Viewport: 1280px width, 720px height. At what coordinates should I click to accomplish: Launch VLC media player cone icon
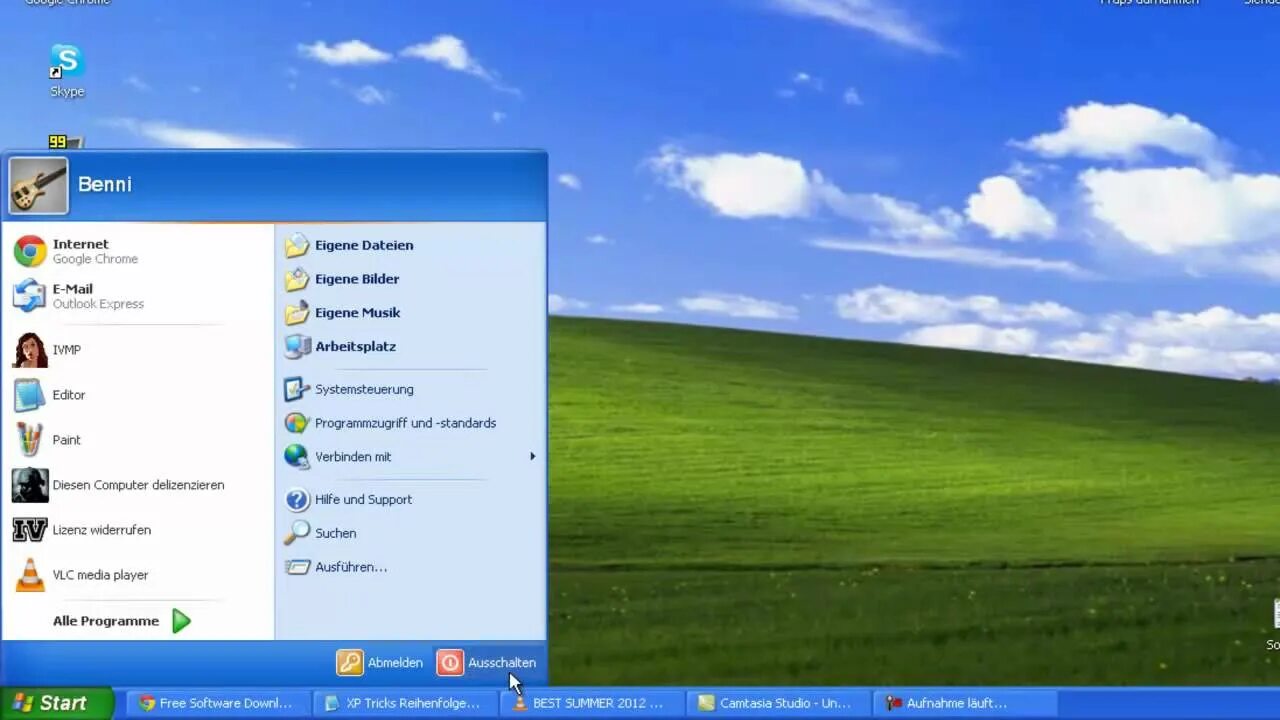30,575
